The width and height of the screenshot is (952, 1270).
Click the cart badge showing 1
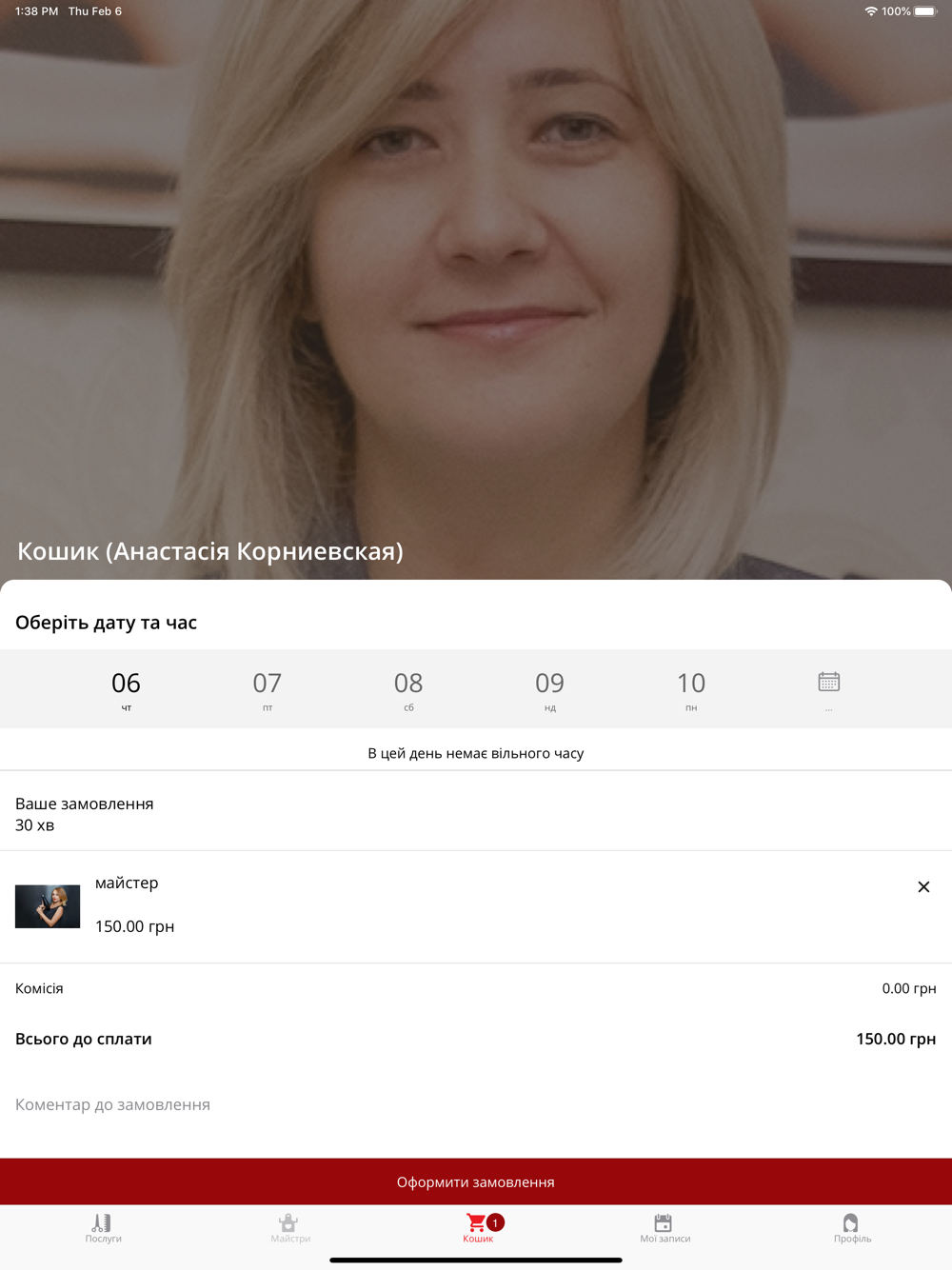[x=495, y=1222]
